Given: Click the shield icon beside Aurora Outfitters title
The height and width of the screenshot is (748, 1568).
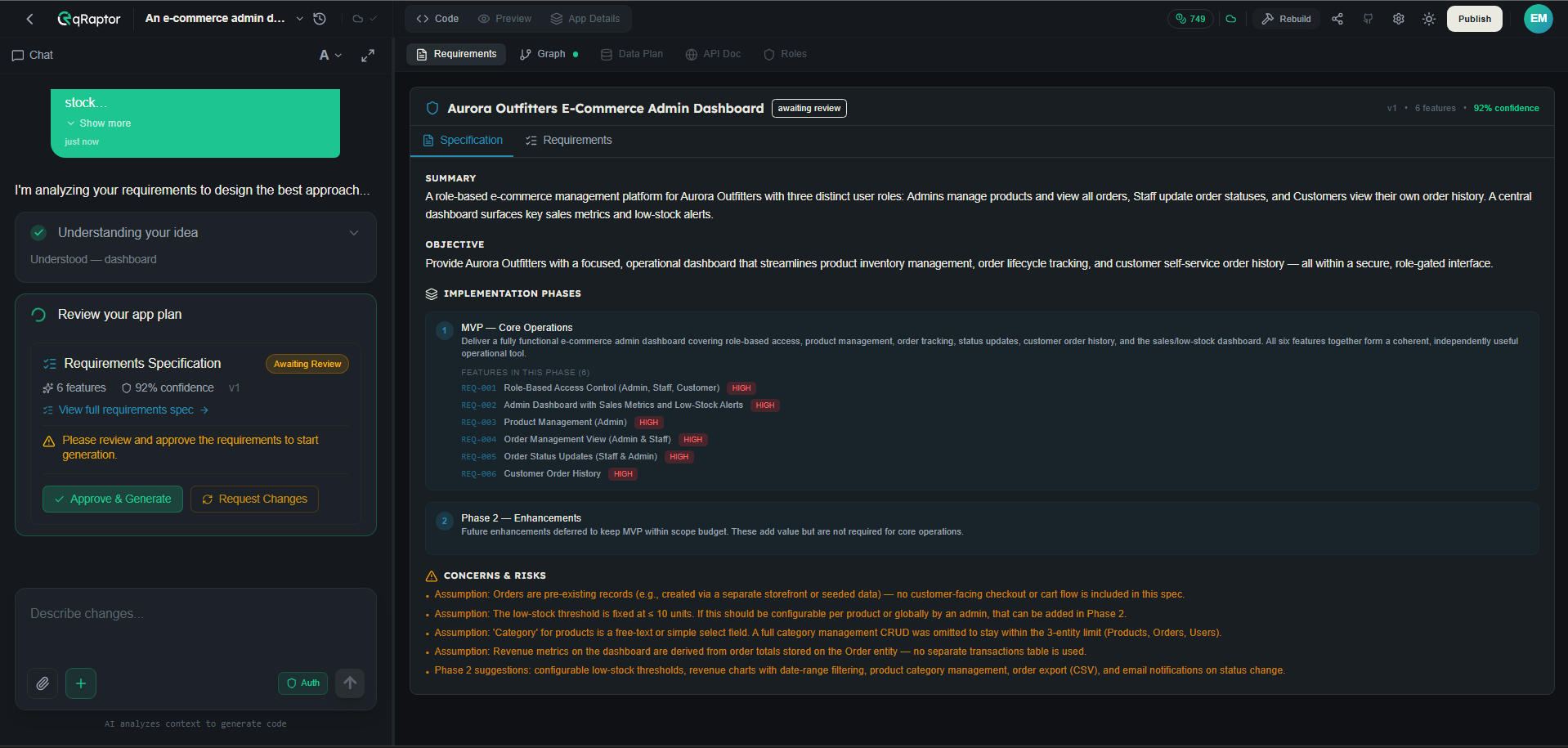Looking at the screenshot, I should pos(432,108).
